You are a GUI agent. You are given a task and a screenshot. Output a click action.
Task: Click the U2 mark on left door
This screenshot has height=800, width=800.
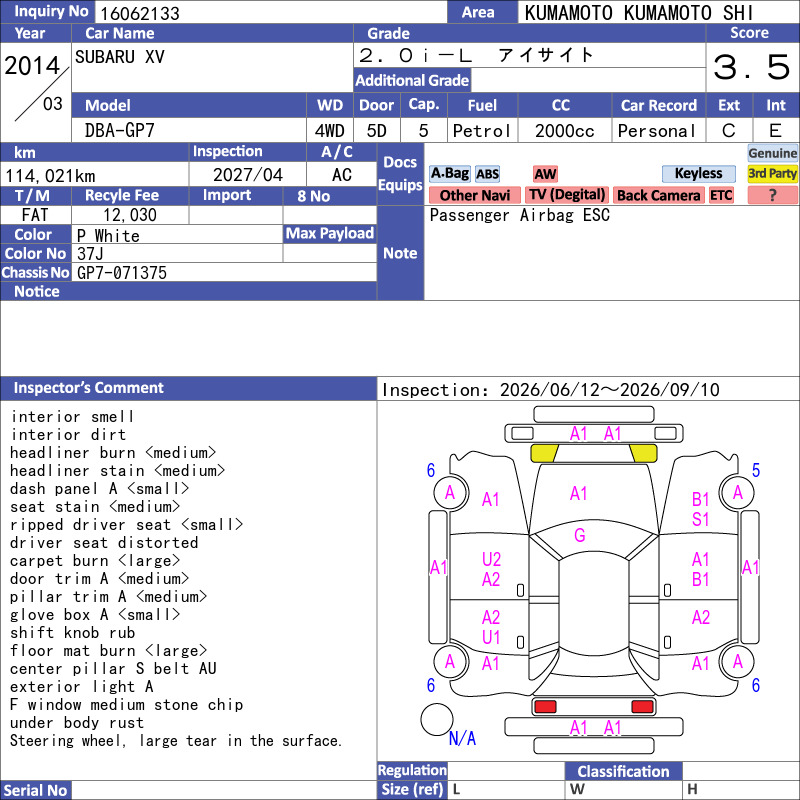point(491,559)
